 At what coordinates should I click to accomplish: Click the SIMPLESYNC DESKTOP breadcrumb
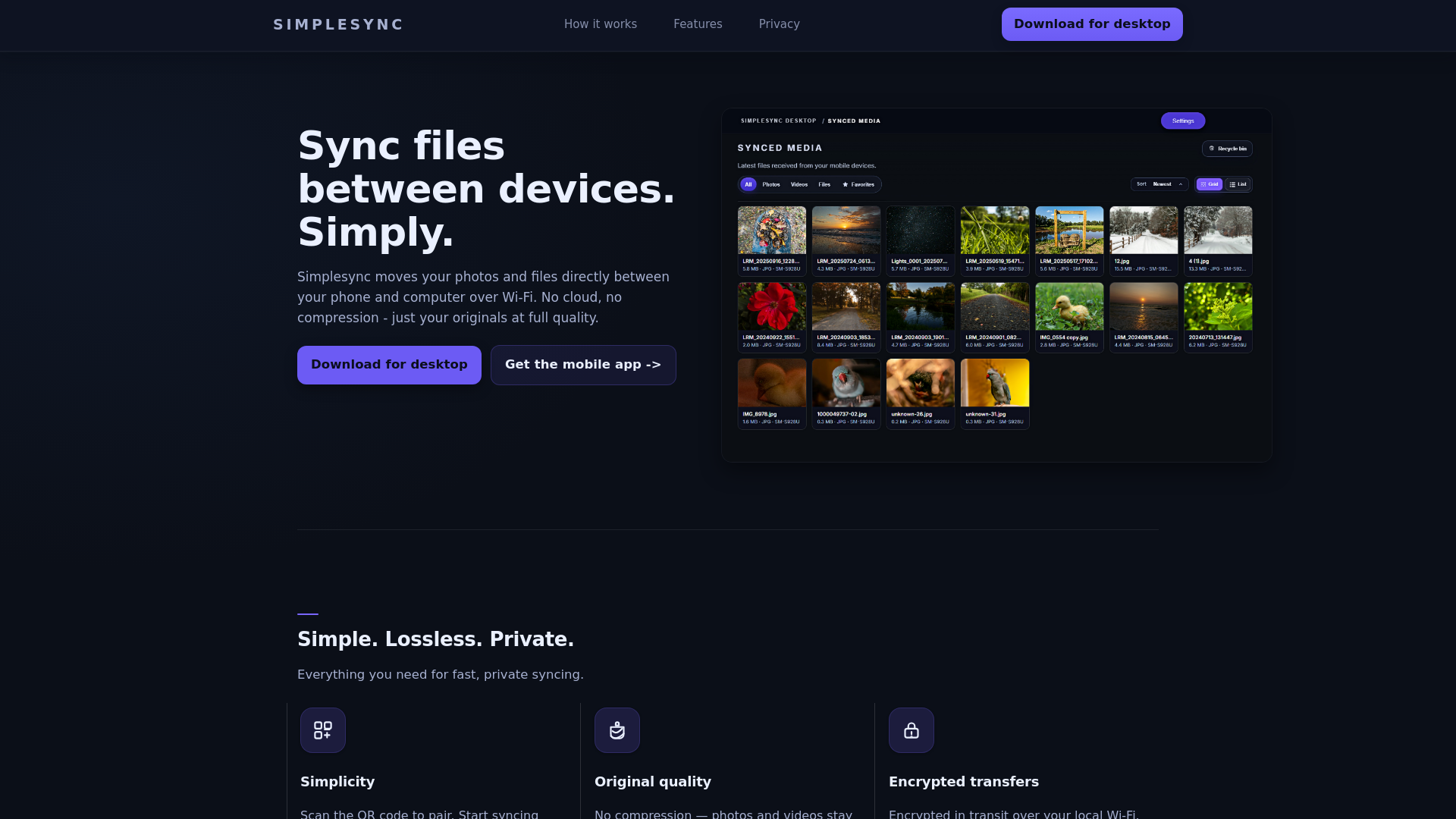click(778, 121)
